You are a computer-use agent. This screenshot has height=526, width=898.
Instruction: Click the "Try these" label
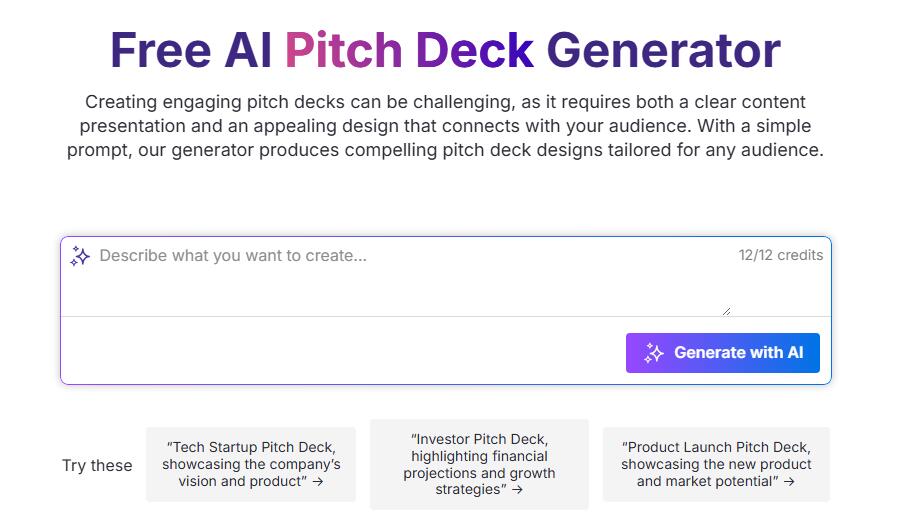point(97,466)
